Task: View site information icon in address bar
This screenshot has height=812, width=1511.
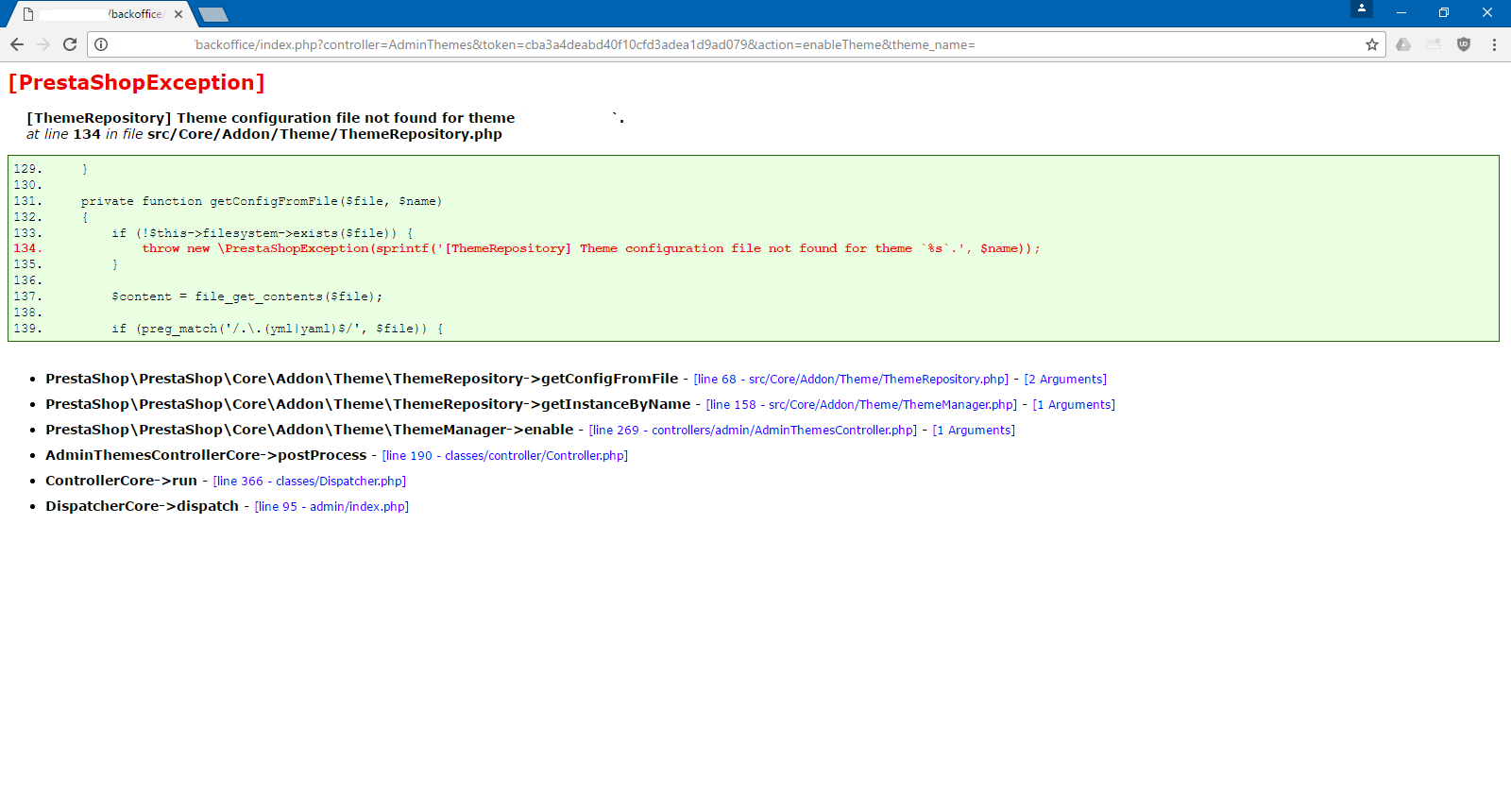Action: point(101,44)
